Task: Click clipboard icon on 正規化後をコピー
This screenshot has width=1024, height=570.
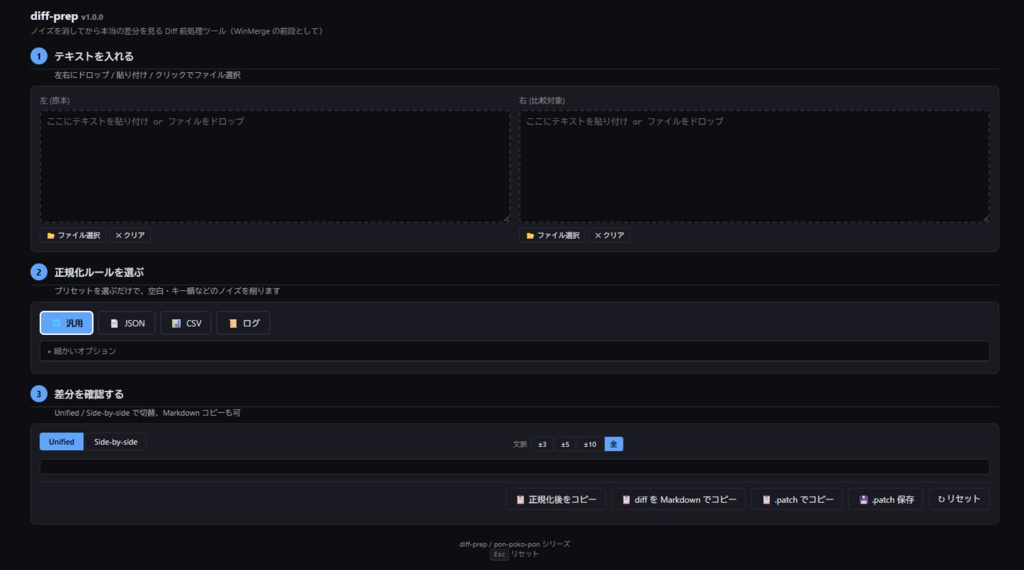Action: 520,500
